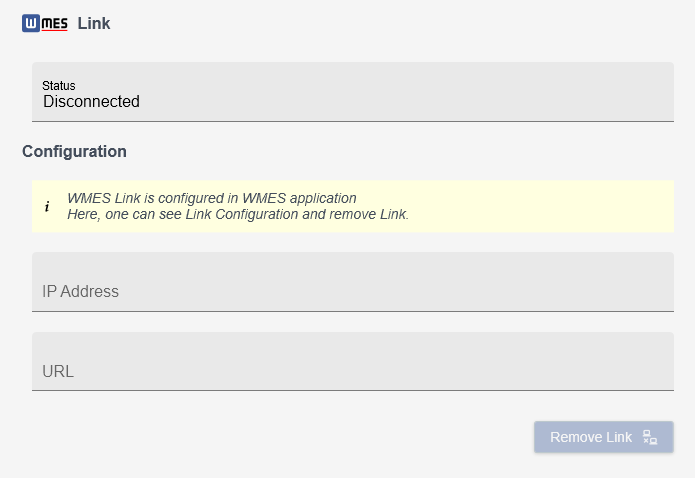Focus the IP Address input field
The image size is (695, 478).
[x=352, y=281]
